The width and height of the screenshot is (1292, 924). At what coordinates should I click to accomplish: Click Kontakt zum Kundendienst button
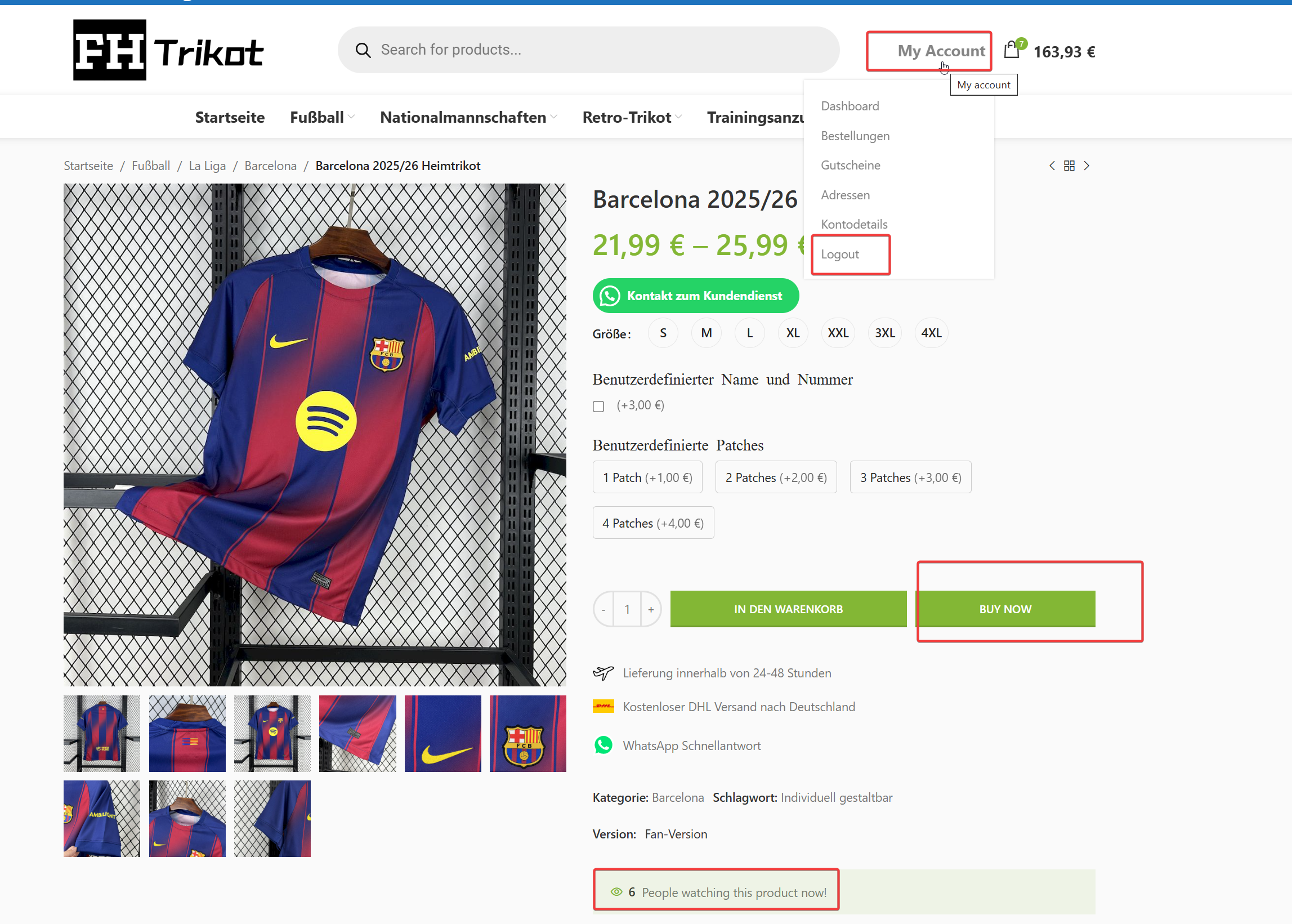(695, 296)
